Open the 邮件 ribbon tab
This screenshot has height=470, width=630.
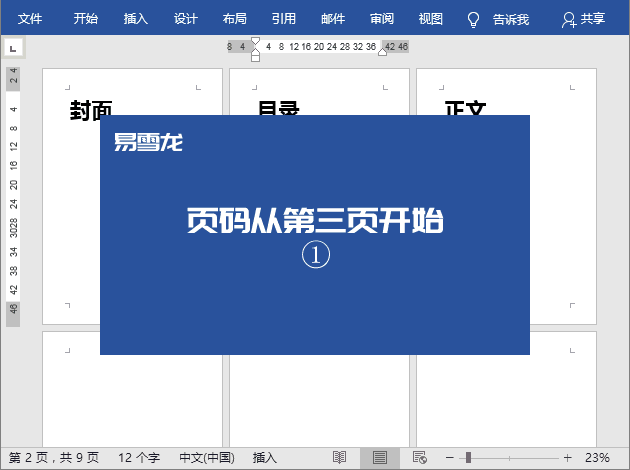[x=333, y=18]
